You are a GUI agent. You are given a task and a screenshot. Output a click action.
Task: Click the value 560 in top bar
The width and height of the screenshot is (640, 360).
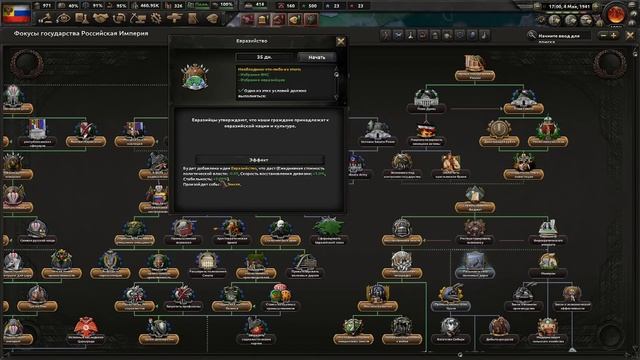(290, 6)
